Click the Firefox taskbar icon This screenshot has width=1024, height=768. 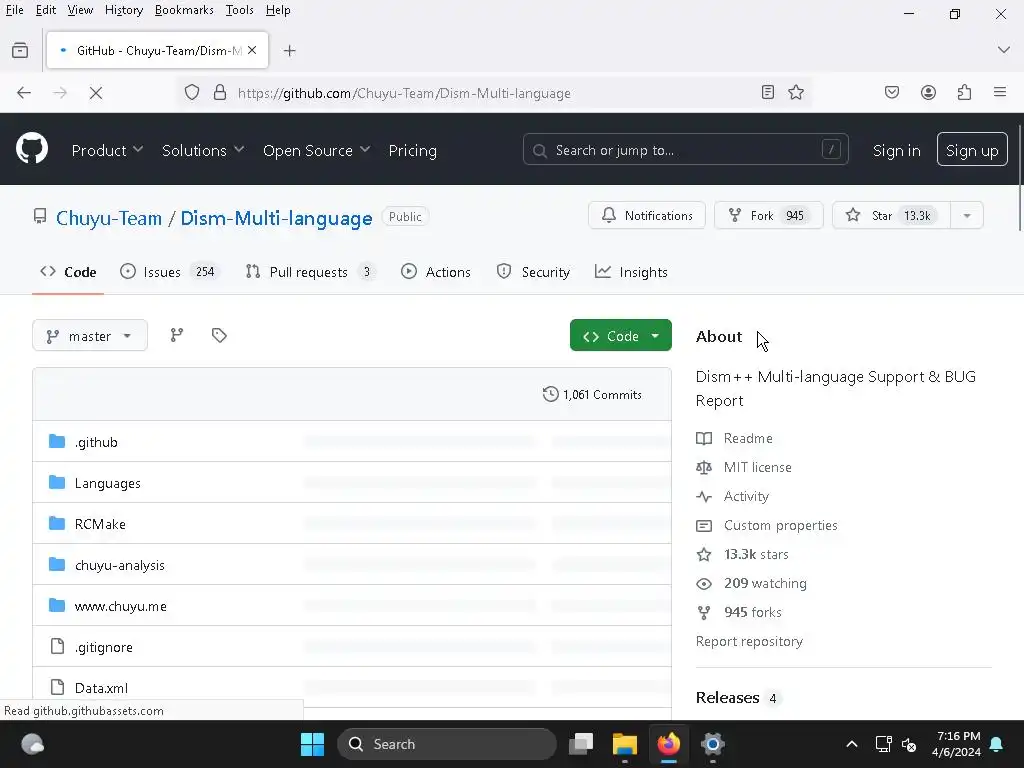tap(669, 744)
